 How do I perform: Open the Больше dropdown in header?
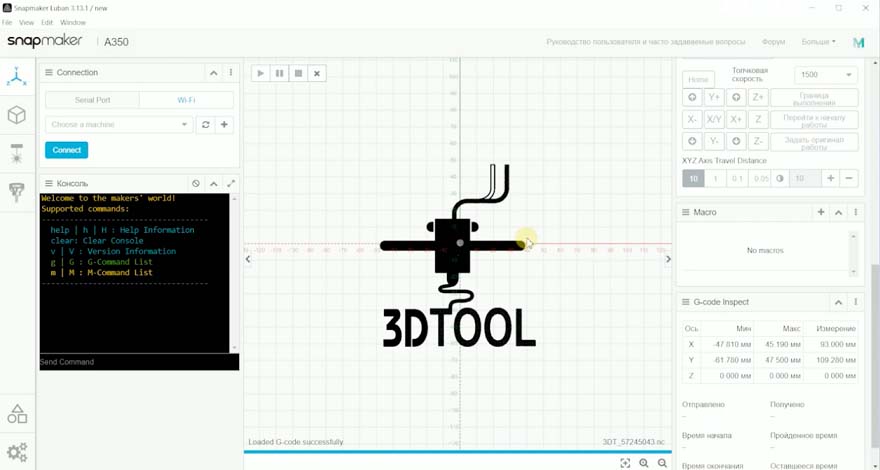(818, 42)
